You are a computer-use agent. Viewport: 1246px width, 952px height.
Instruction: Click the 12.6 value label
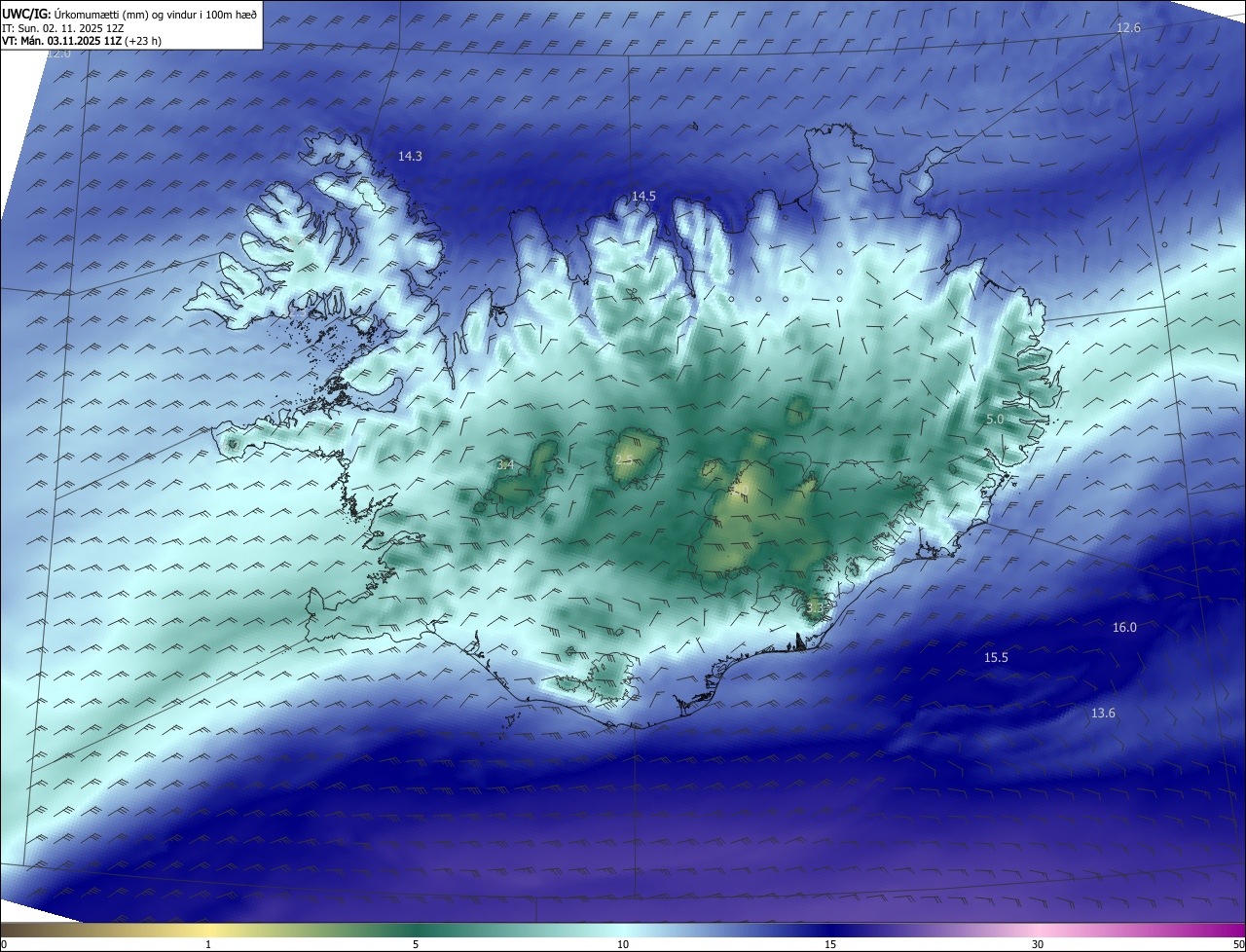[x=1128, y=28]
